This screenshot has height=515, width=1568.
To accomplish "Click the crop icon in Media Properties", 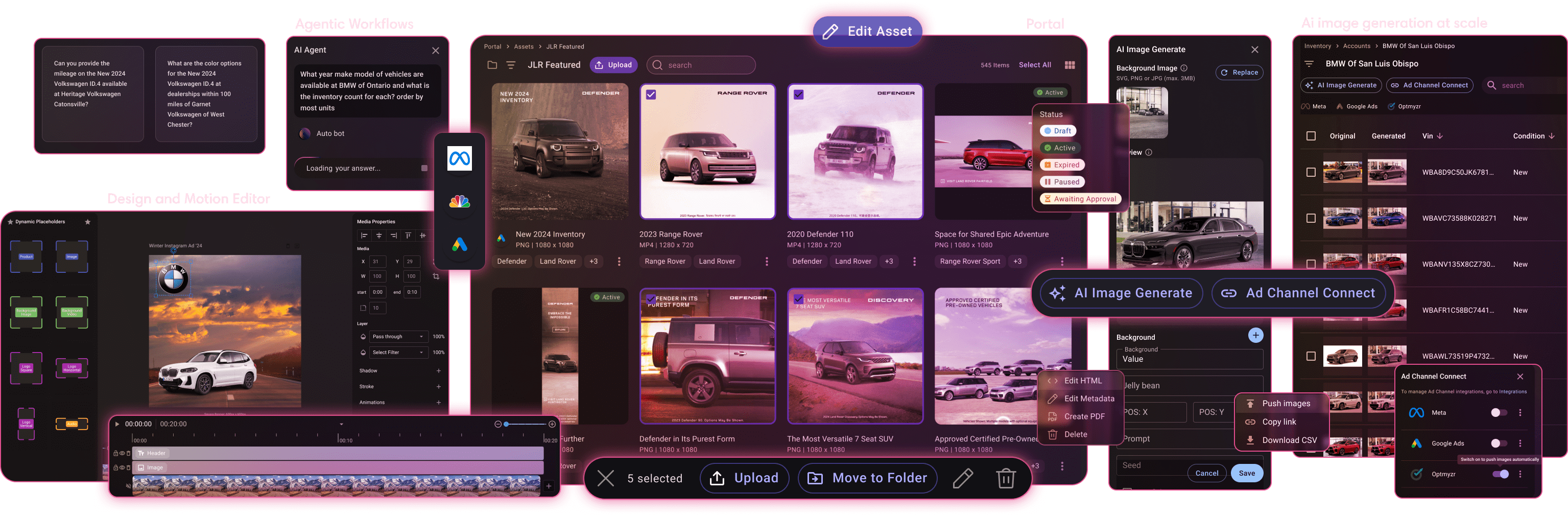I will pyautogui.click(x=436, y=276).
